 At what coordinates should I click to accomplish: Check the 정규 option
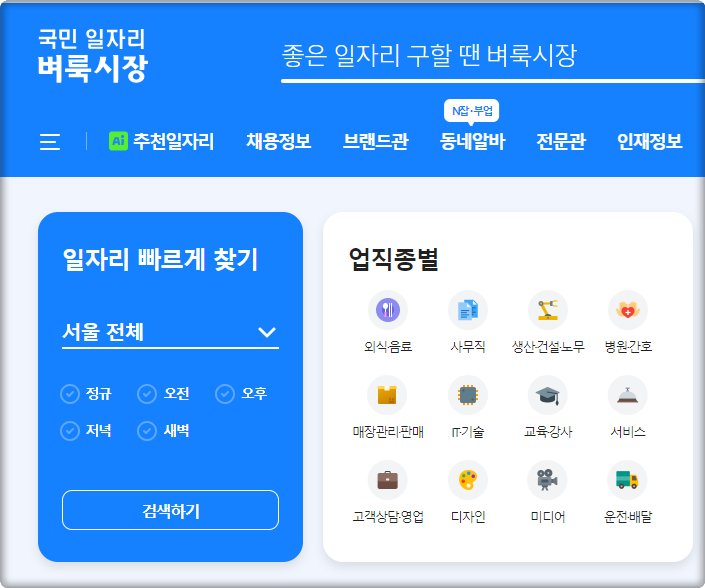click(x=70, y=394)
